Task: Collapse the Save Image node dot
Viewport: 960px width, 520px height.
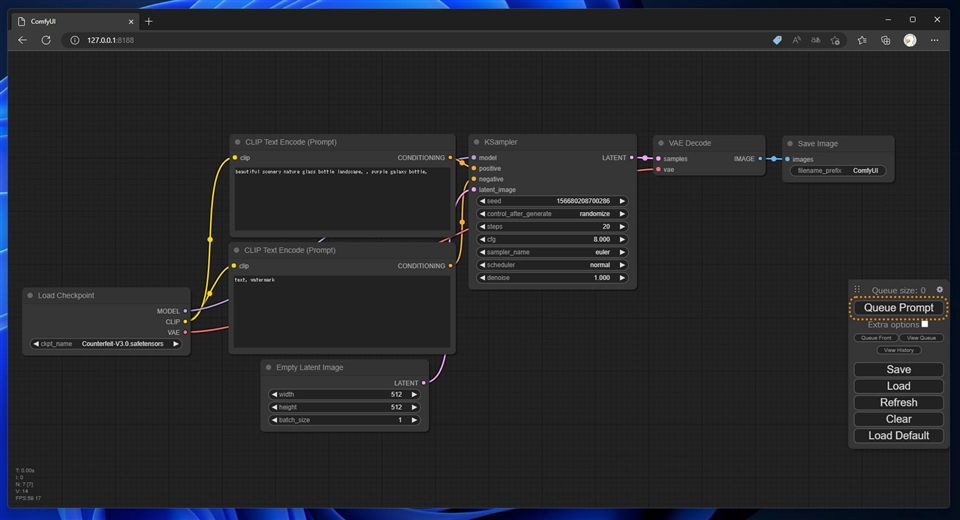Action: coord(790,144)
